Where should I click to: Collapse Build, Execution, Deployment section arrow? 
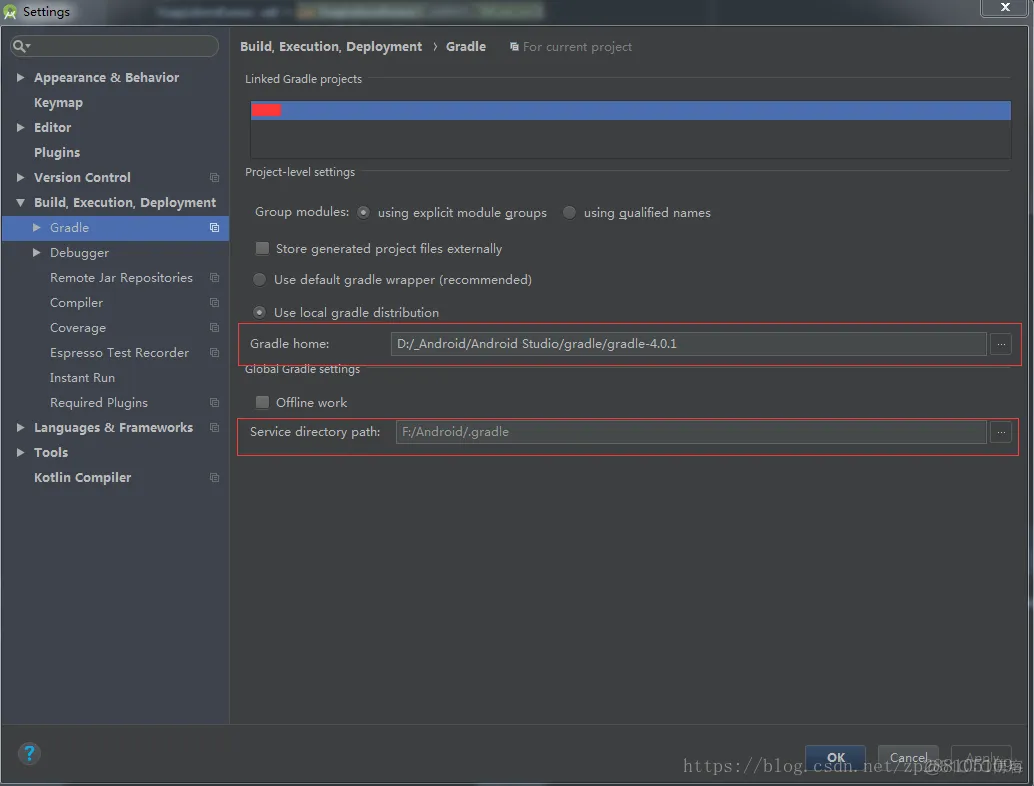20,202
